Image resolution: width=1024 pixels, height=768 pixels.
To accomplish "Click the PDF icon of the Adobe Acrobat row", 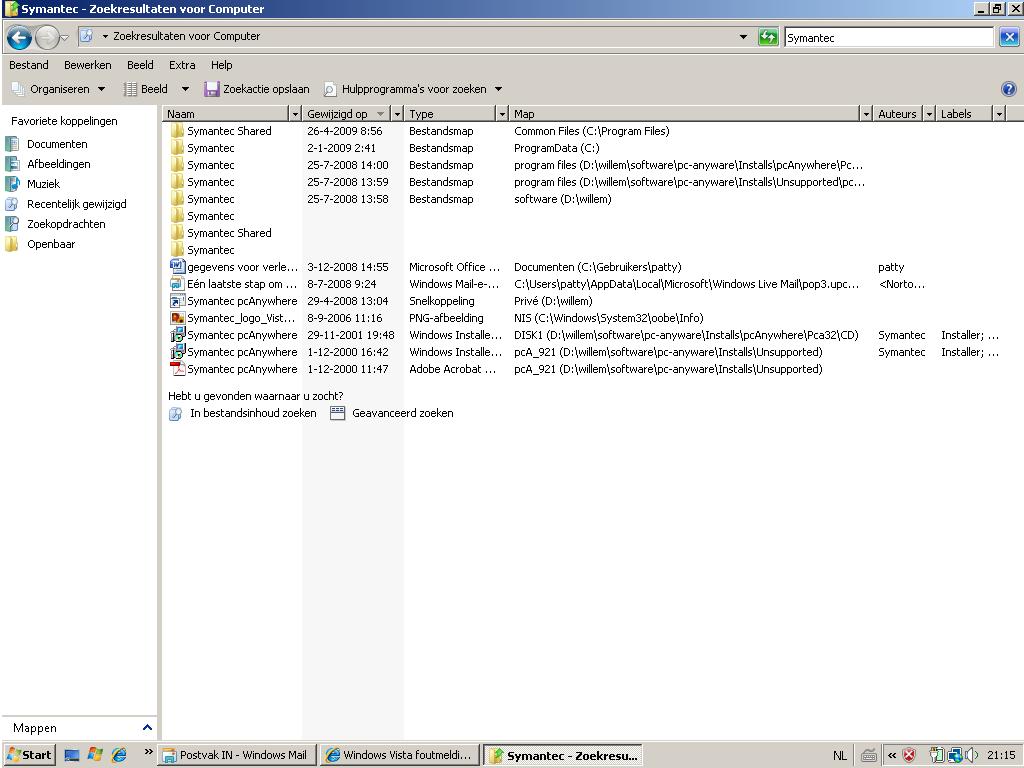I will pos(177,368).
